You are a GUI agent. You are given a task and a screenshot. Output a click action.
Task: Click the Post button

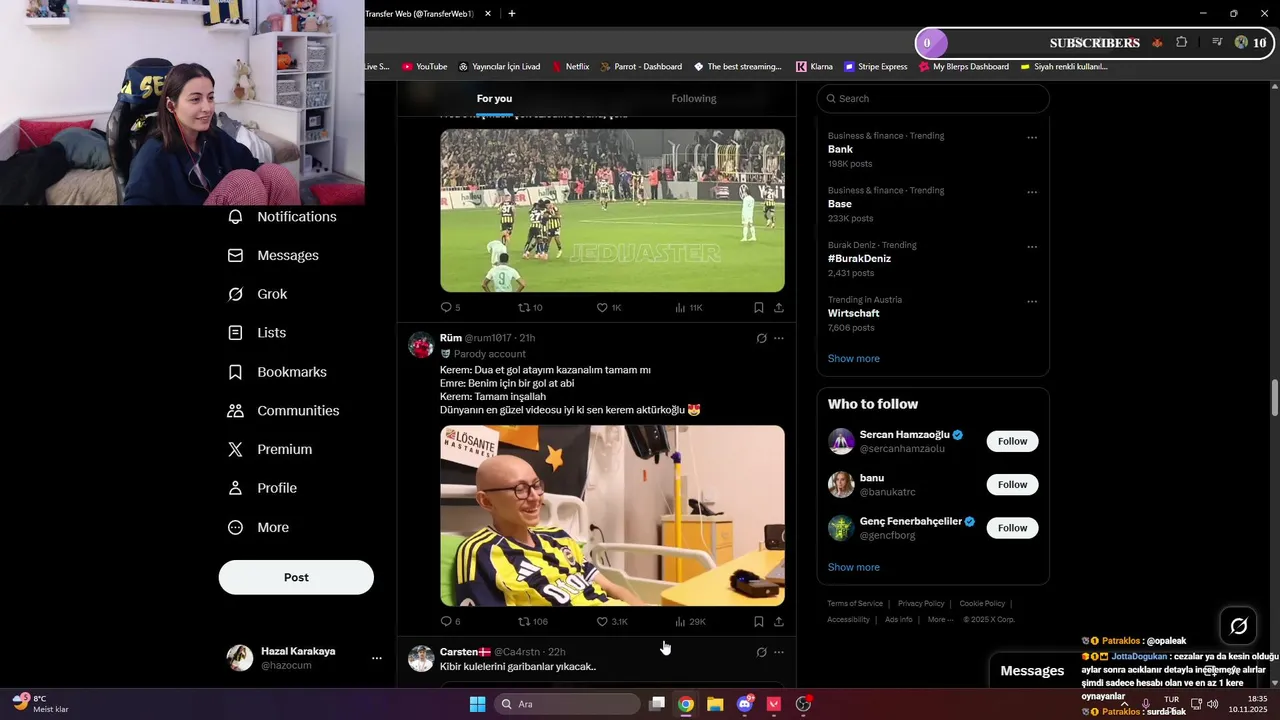coord(296,578)
